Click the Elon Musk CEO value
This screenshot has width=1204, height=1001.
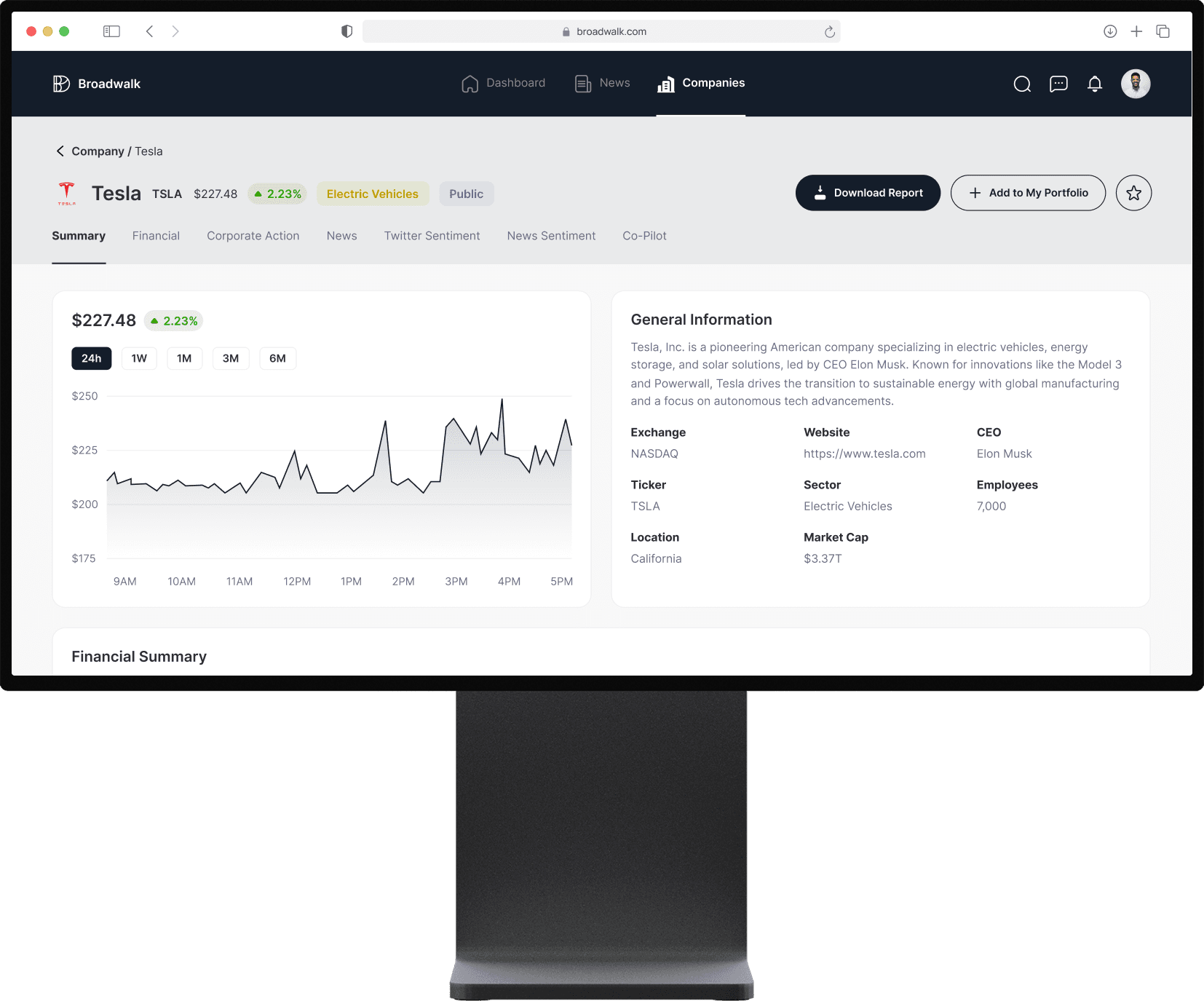[1004, 454]
